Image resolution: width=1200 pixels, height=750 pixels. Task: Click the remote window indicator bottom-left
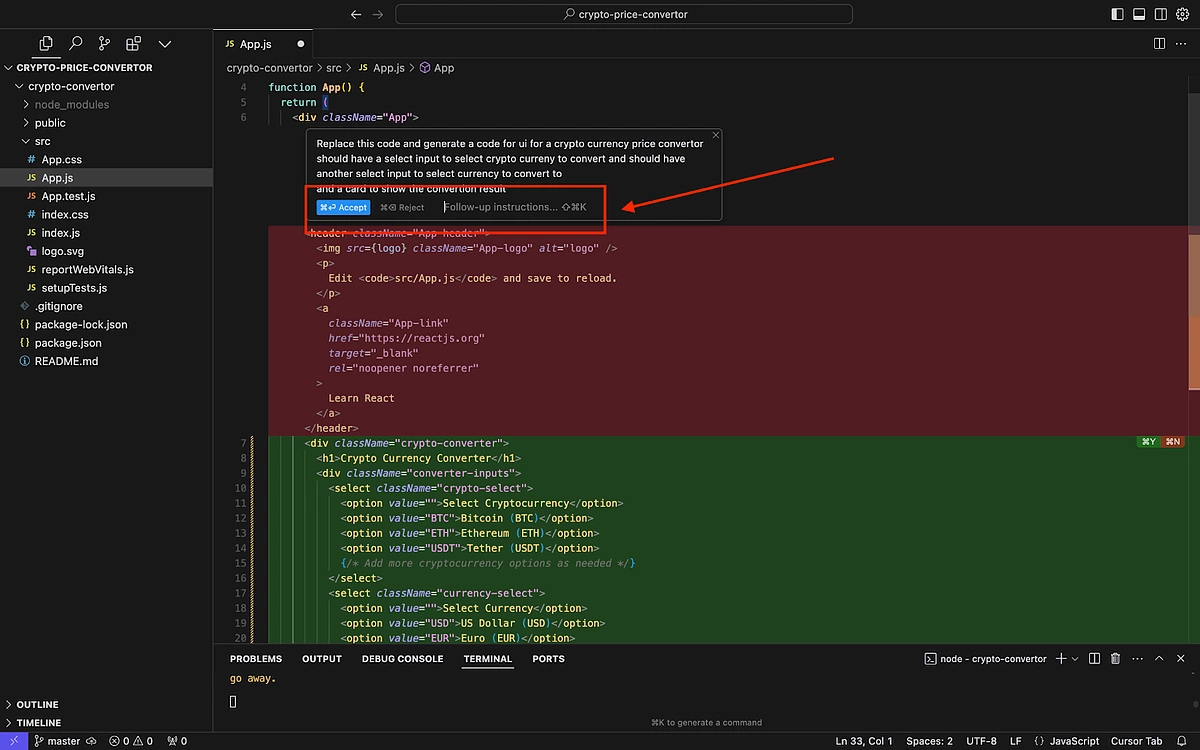(x=12, y=740)
